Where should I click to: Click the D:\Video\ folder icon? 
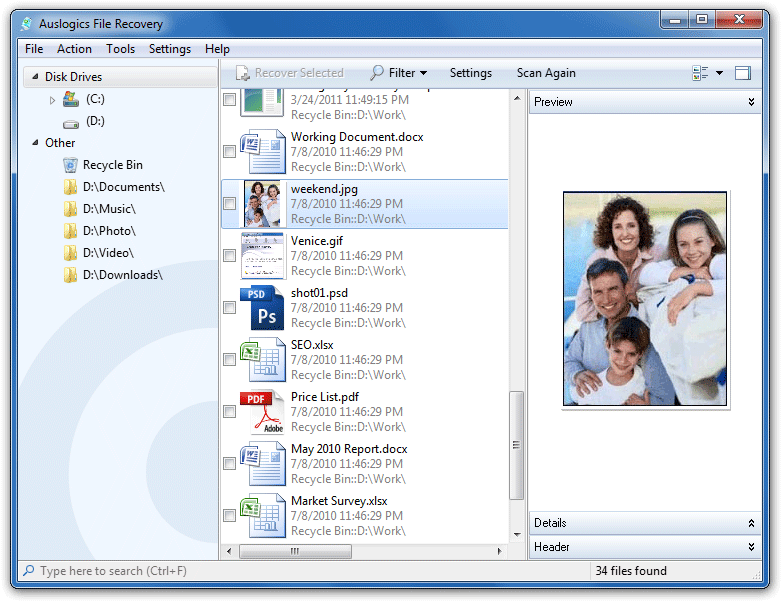pos(70,253)
